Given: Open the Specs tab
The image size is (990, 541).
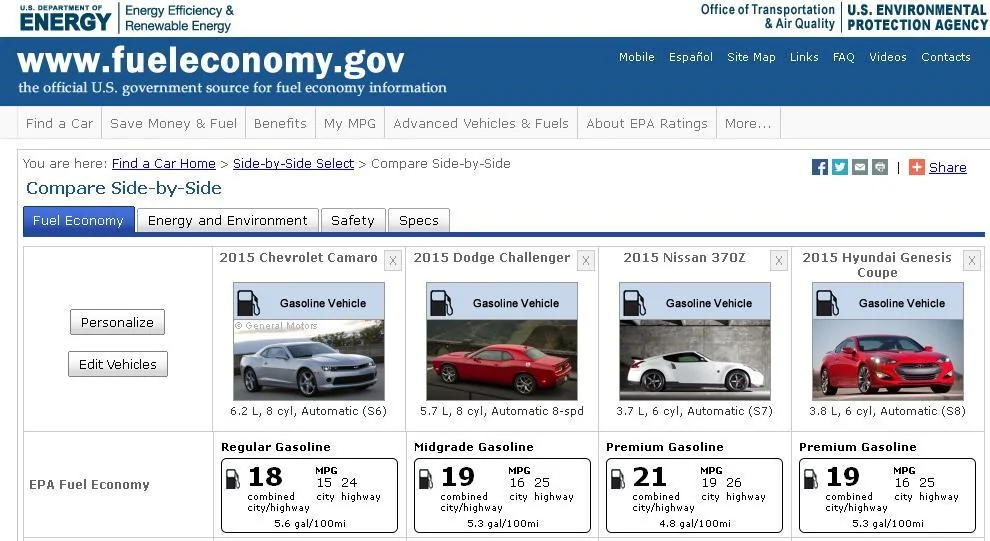Looking at the screenshot, I should point(419,221).
